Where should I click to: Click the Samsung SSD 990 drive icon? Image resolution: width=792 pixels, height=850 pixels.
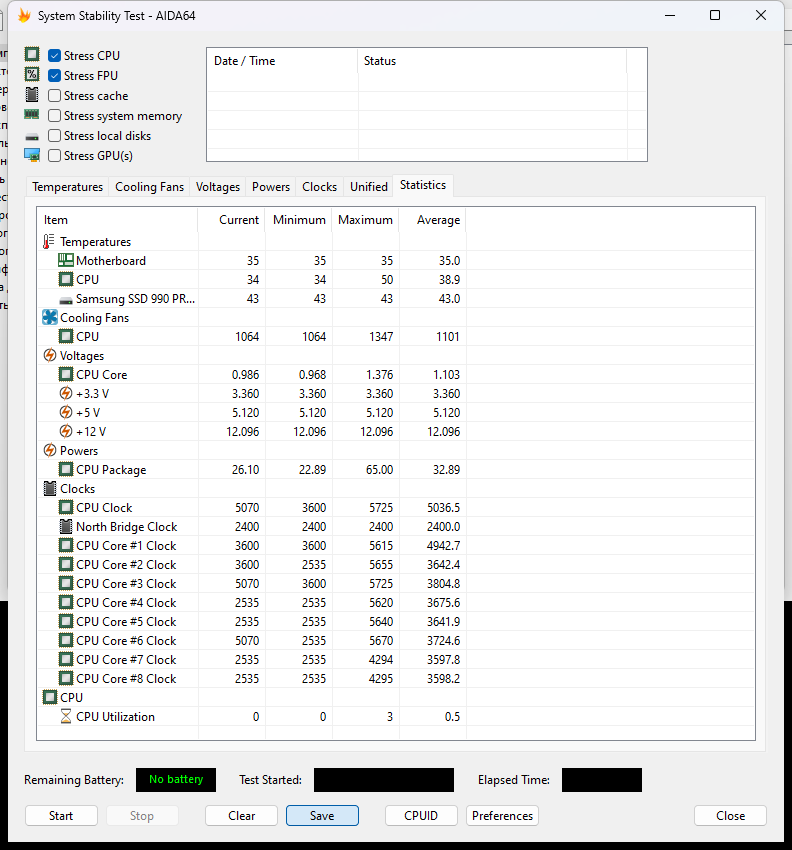[66, 299]
